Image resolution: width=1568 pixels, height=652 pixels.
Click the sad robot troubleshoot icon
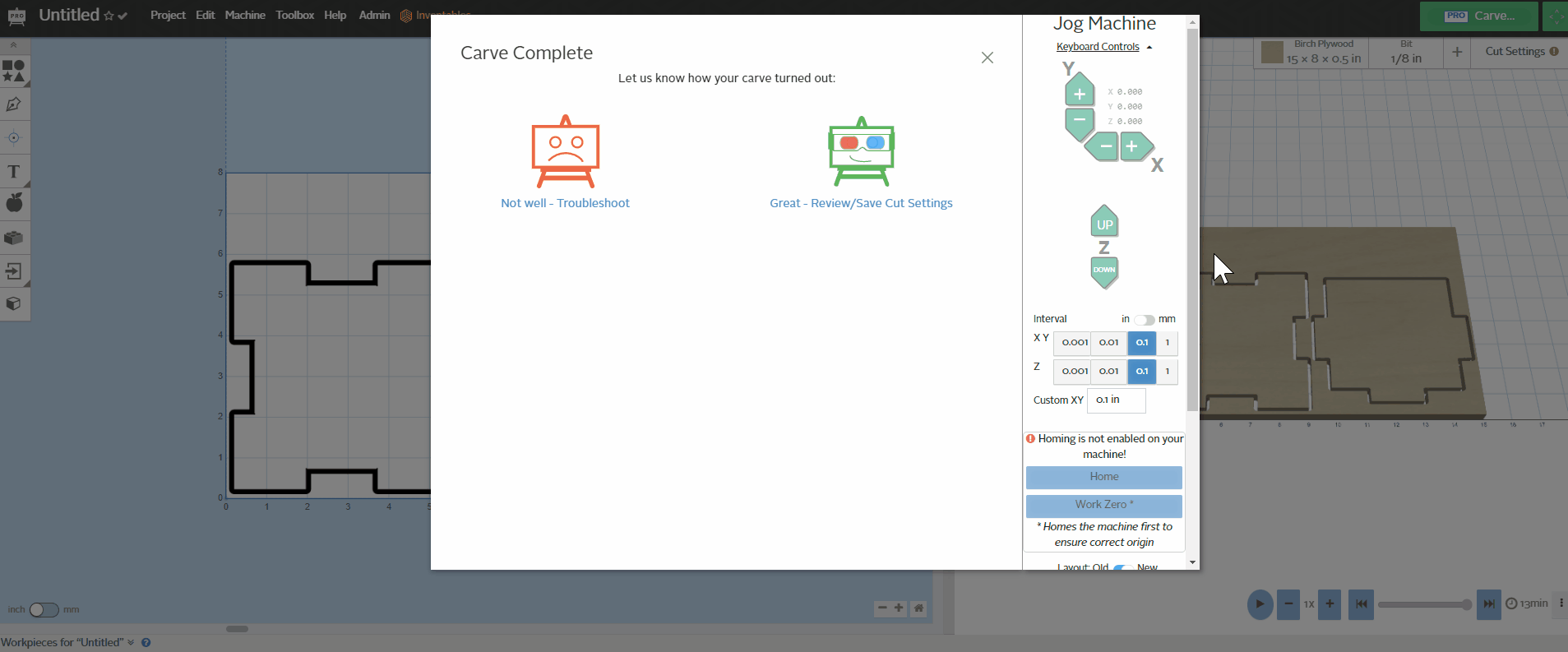(x=565, y=152)
